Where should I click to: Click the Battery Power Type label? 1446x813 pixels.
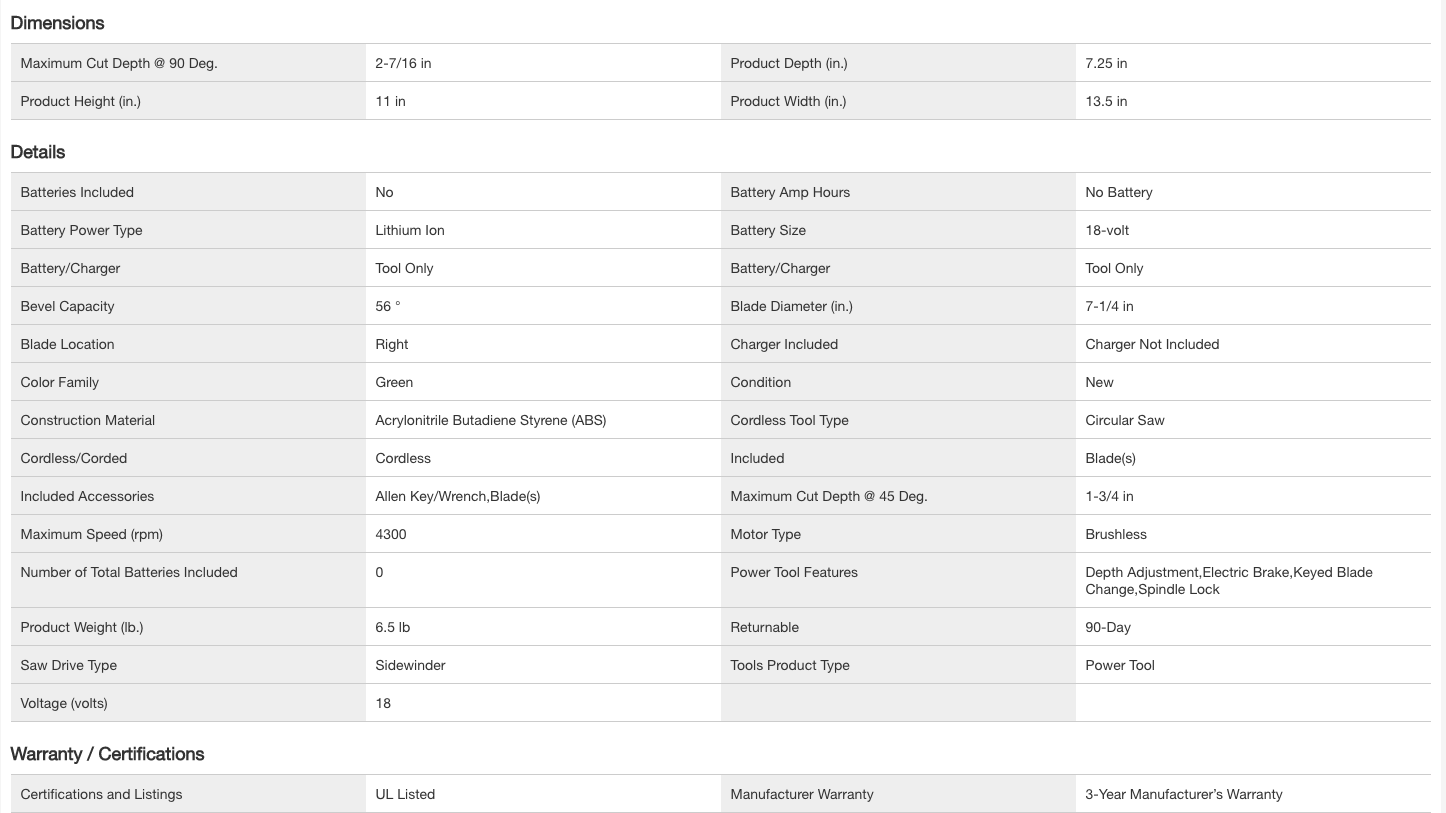[81, 230]
